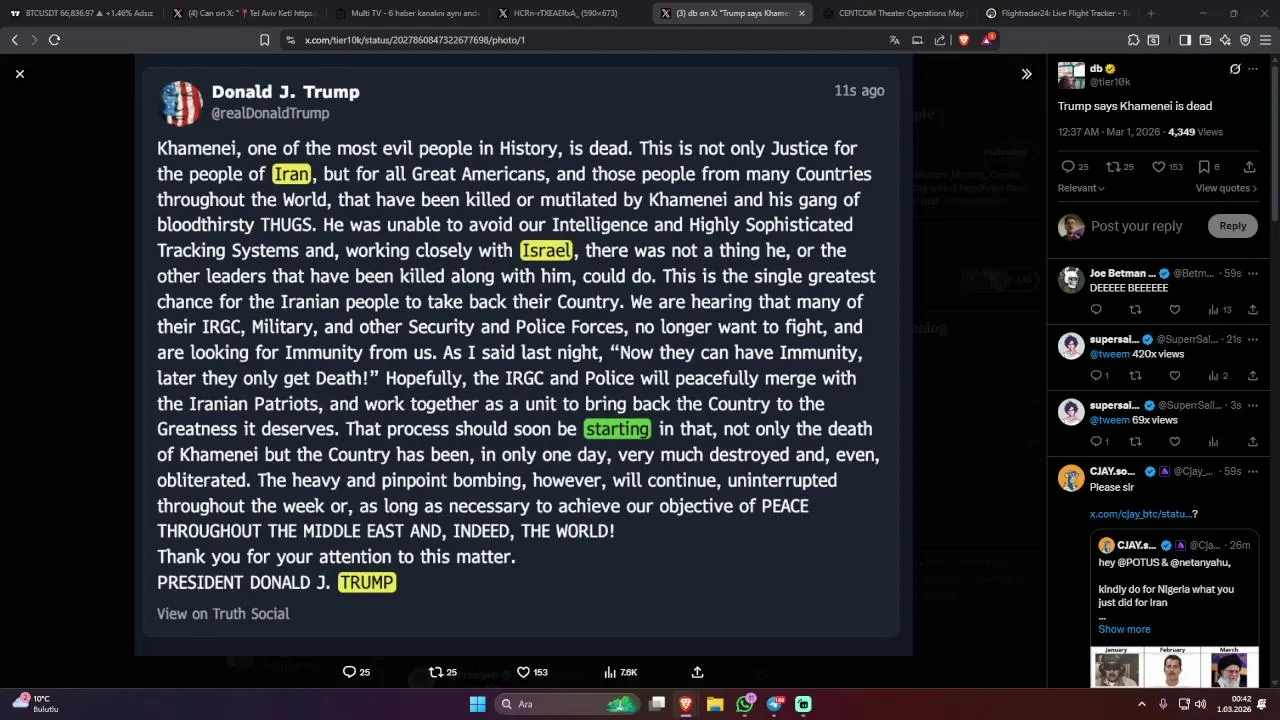Open Brave Wallet icon
The width and height of the screenshot is (1280, 720).
click(1205, 40)
